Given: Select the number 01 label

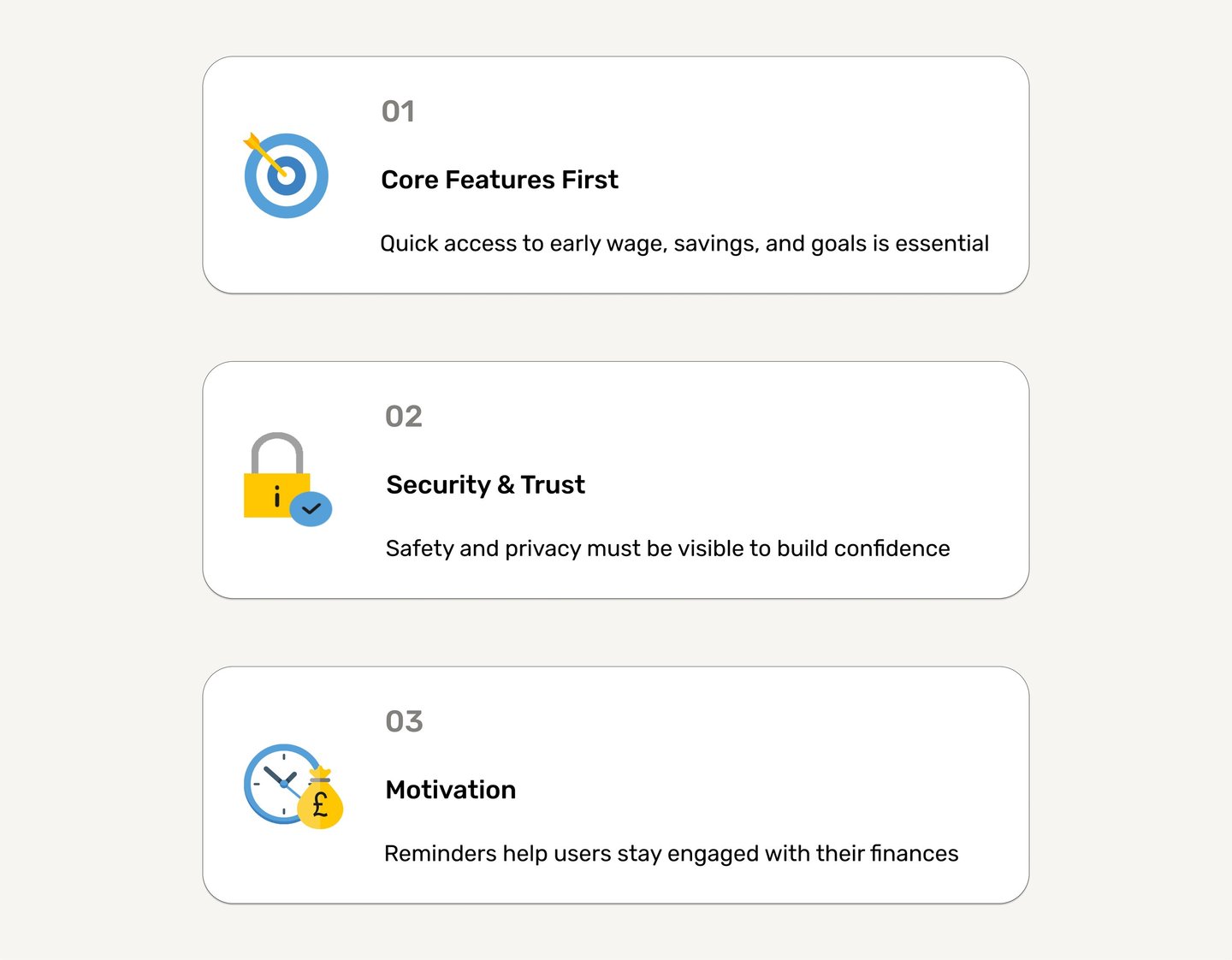Looking at the screenshot, I should click(398, 111).
